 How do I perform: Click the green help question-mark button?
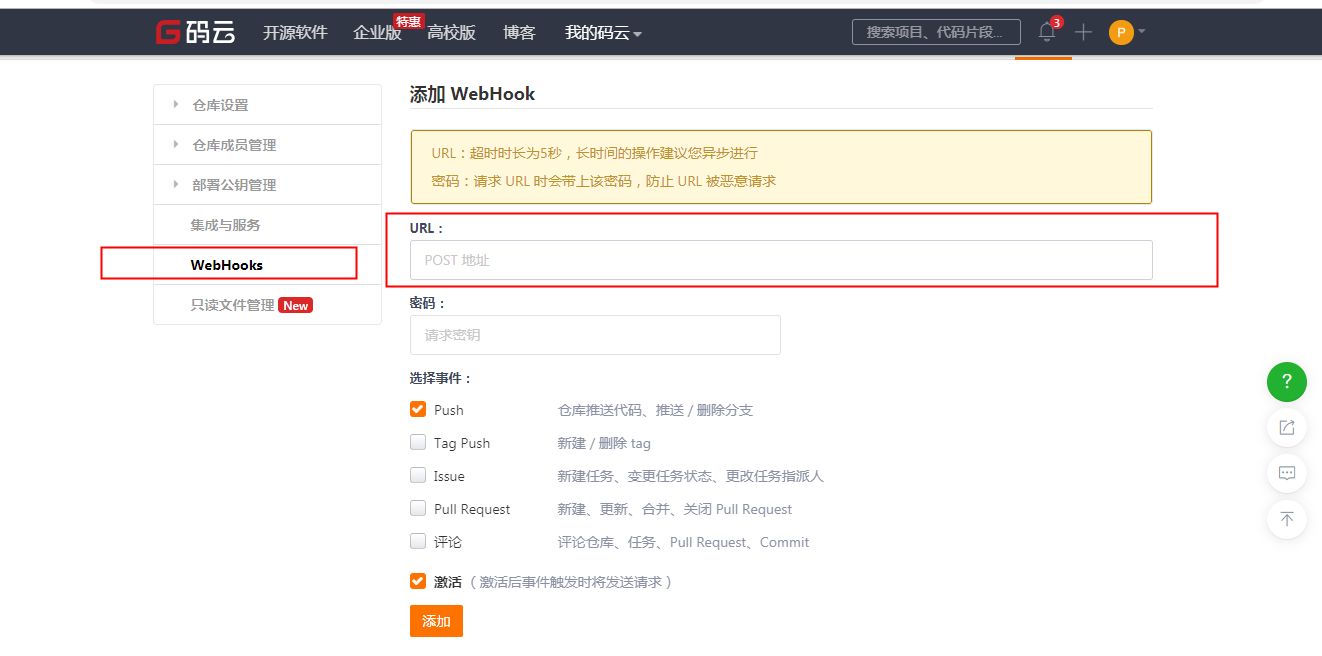1287,381
